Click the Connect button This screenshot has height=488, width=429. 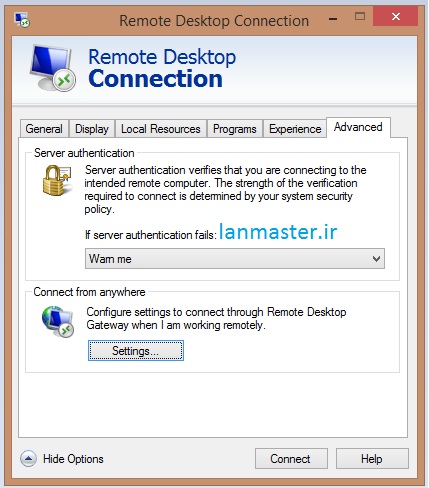291,459
